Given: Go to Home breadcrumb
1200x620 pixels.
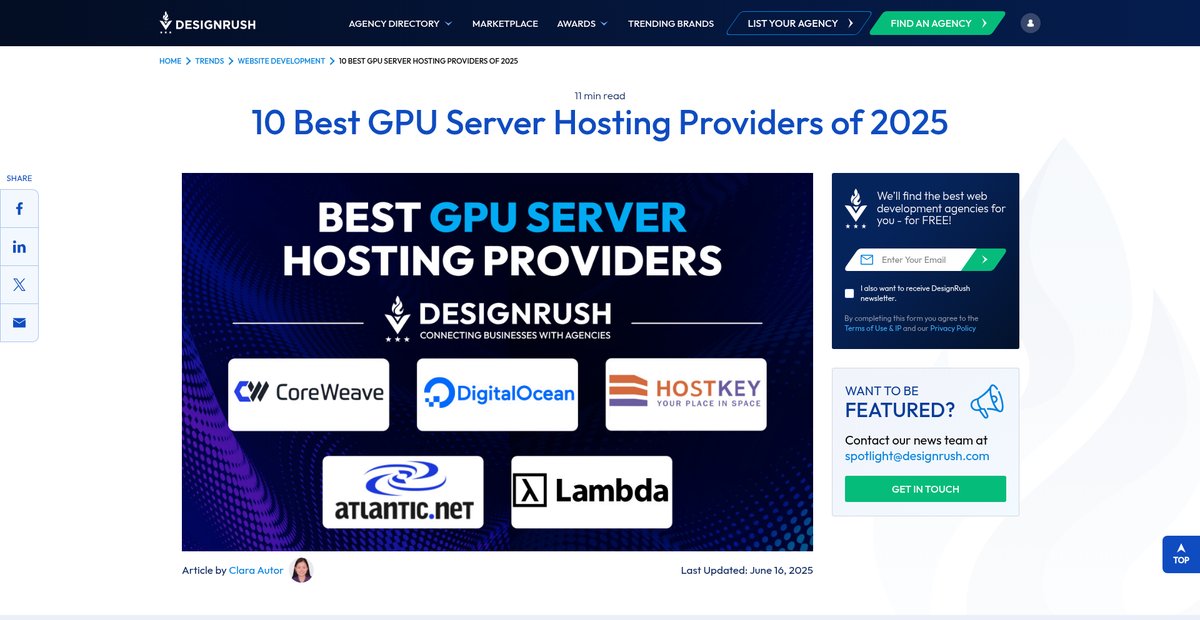Looking at the screenshot, I should pos(170,61).
